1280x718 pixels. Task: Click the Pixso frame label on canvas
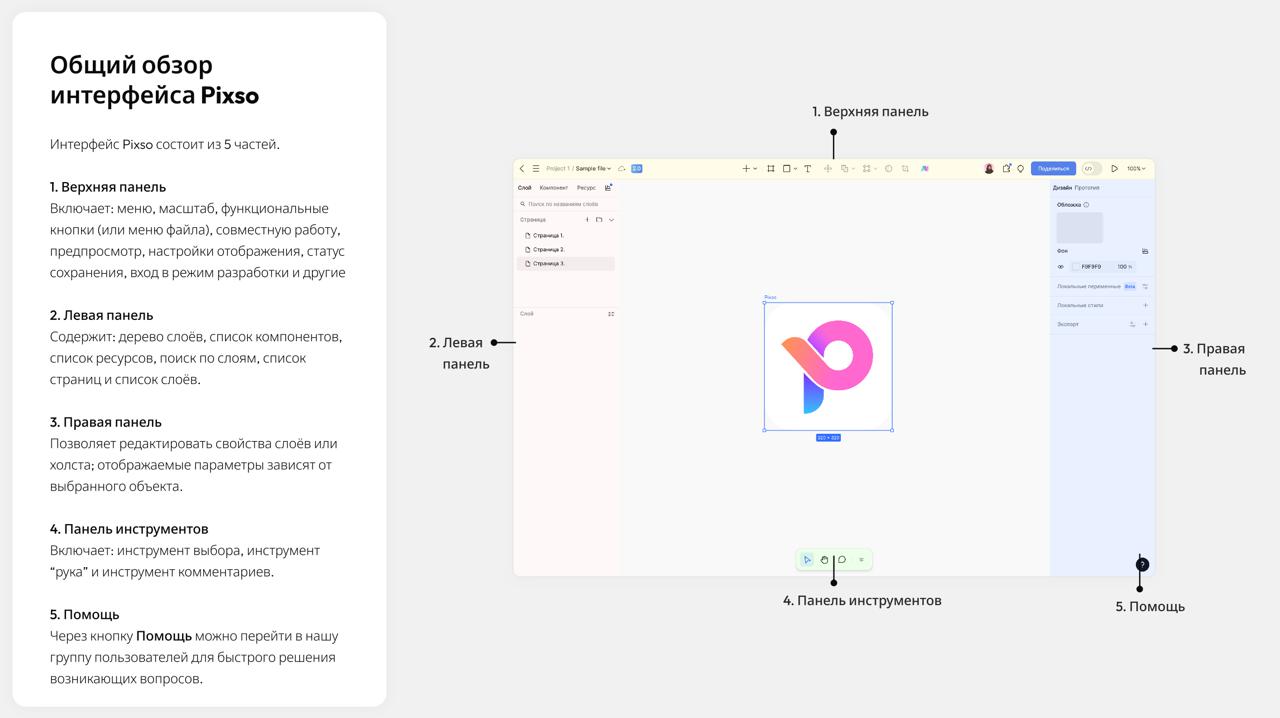[770, 297]
